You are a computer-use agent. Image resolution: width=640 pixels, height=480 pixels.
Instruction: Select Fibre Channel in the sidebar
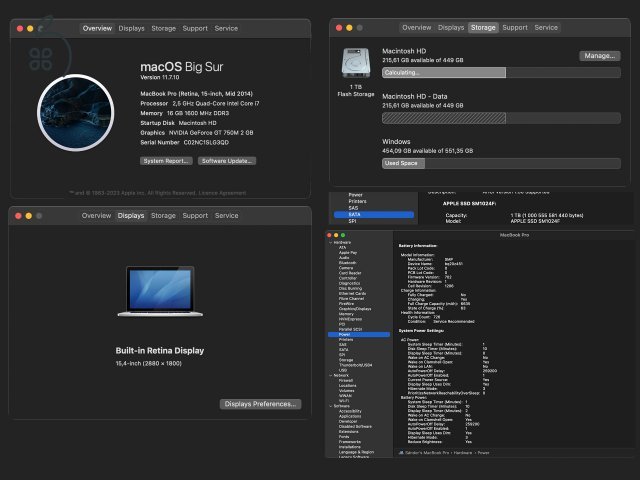(351, 298)
